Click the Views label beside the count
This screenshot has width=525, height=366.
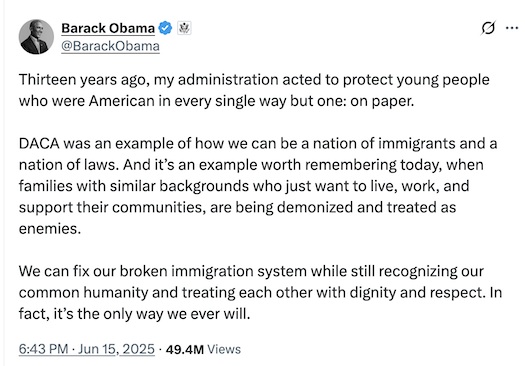[x=224, y=349]
